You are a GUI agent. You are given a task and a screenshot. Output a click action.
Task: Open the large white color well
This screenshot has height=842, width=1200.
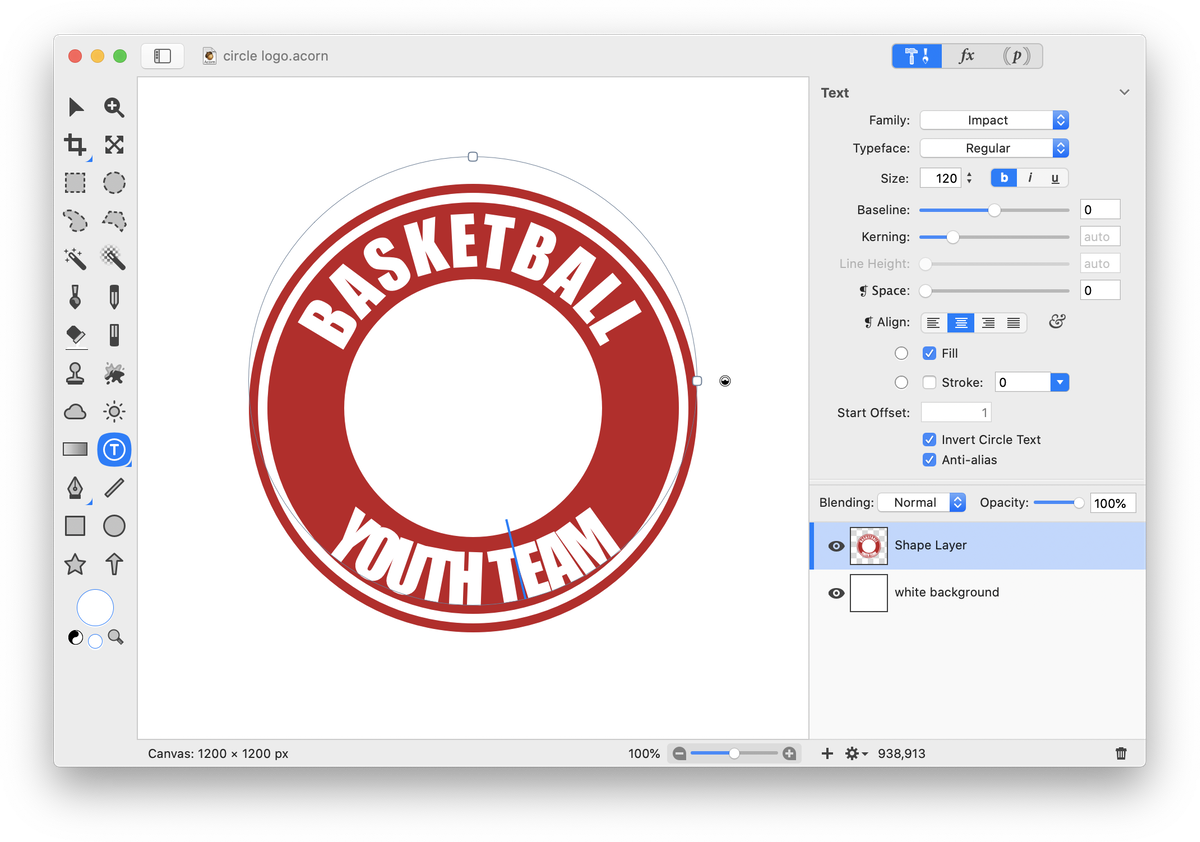pos(95,607)
